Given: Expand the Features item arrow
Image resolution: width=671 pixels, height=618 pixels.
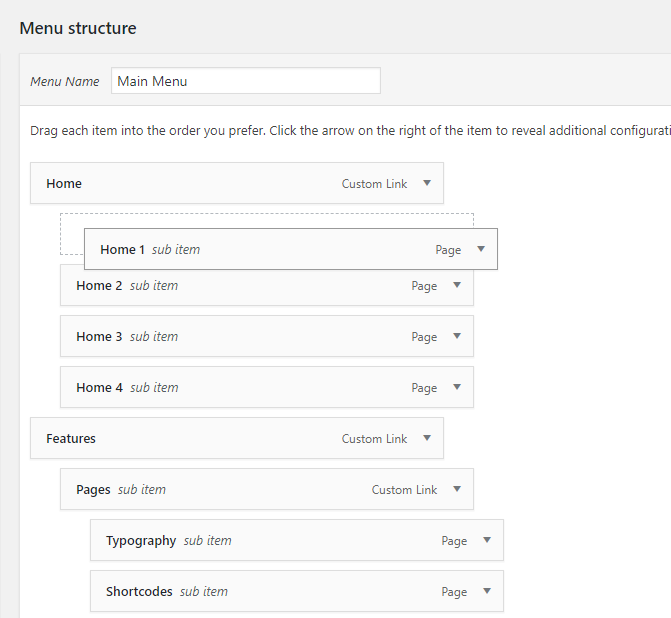Looking at the screenshot, I should [427, 439].
